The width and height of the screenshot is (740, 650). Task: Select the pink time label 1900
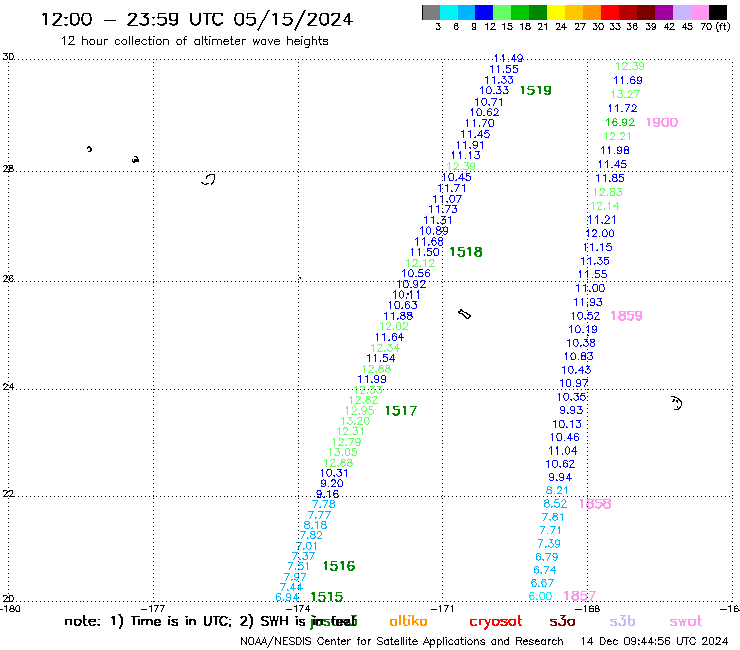click(662, 123)
